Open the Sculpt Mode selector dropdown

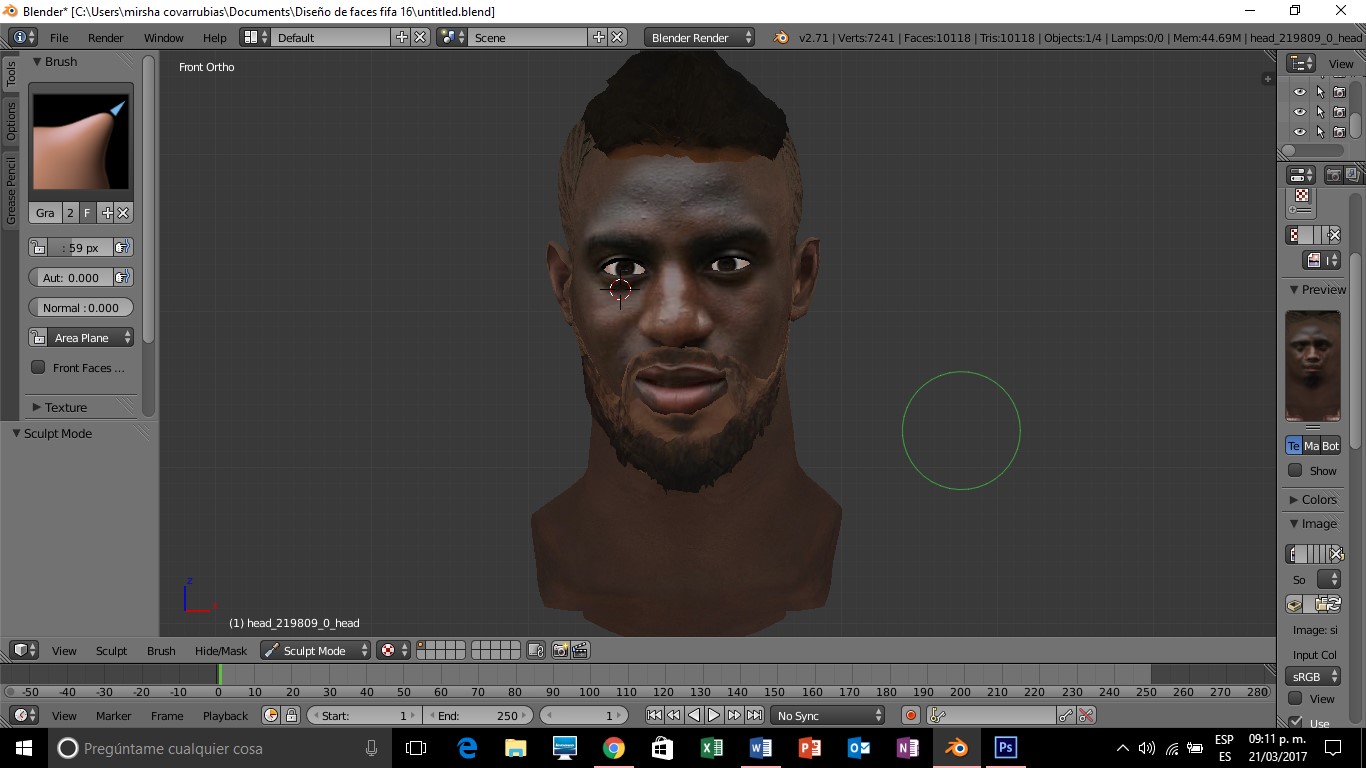click(x=315, y=650)
